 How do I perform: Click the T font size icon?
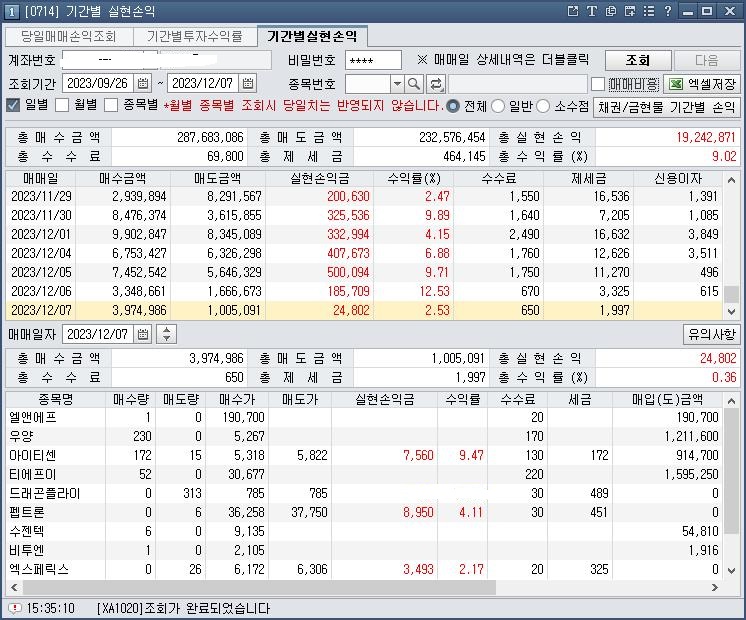coord(592,11)
